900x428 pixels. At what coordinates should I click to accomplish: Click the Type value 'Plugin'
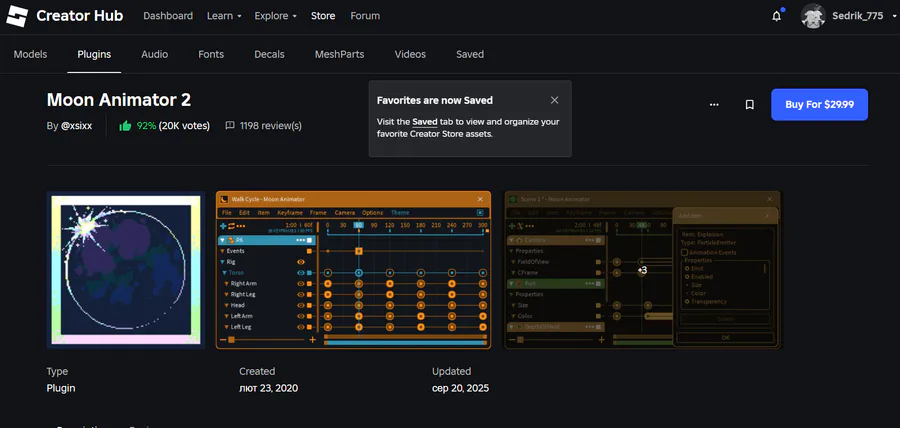point(61,388)
